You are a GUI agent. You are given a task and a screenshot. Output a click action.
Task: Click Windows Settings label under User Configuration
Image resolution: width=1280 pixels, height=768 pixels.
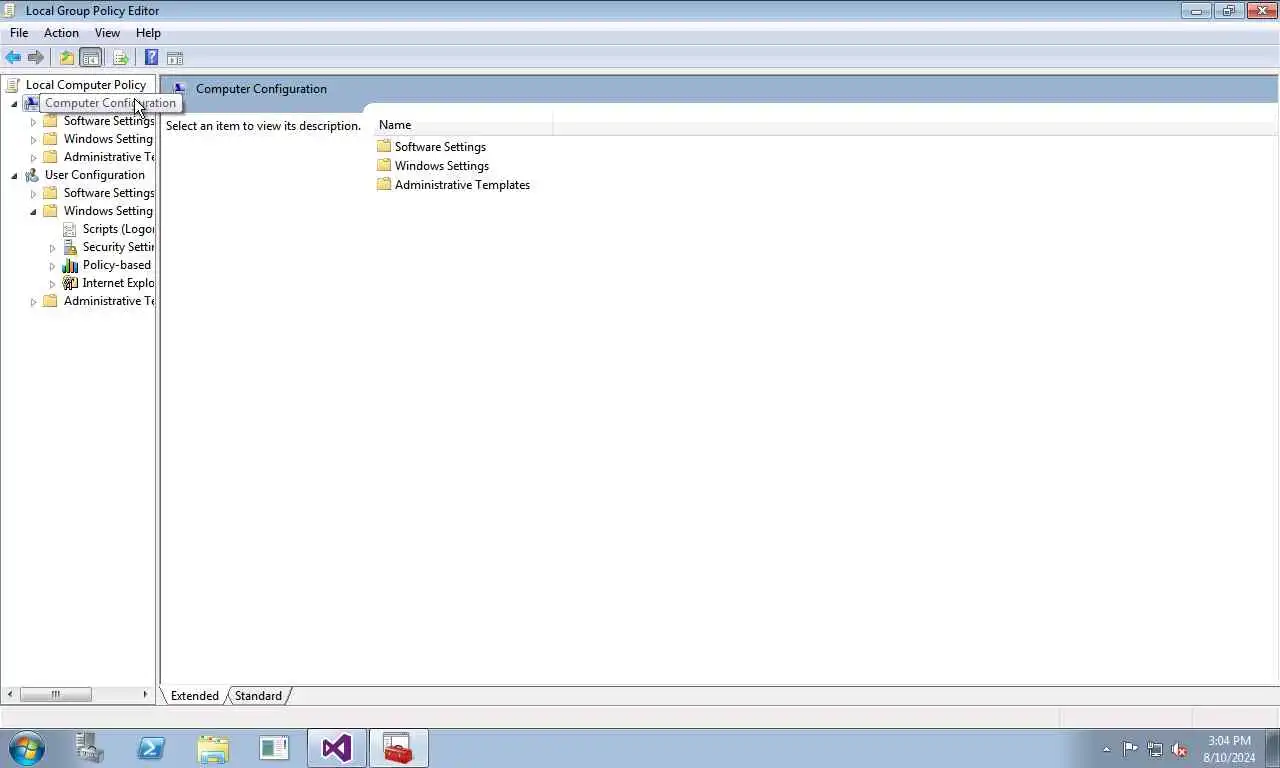(108, 211)
